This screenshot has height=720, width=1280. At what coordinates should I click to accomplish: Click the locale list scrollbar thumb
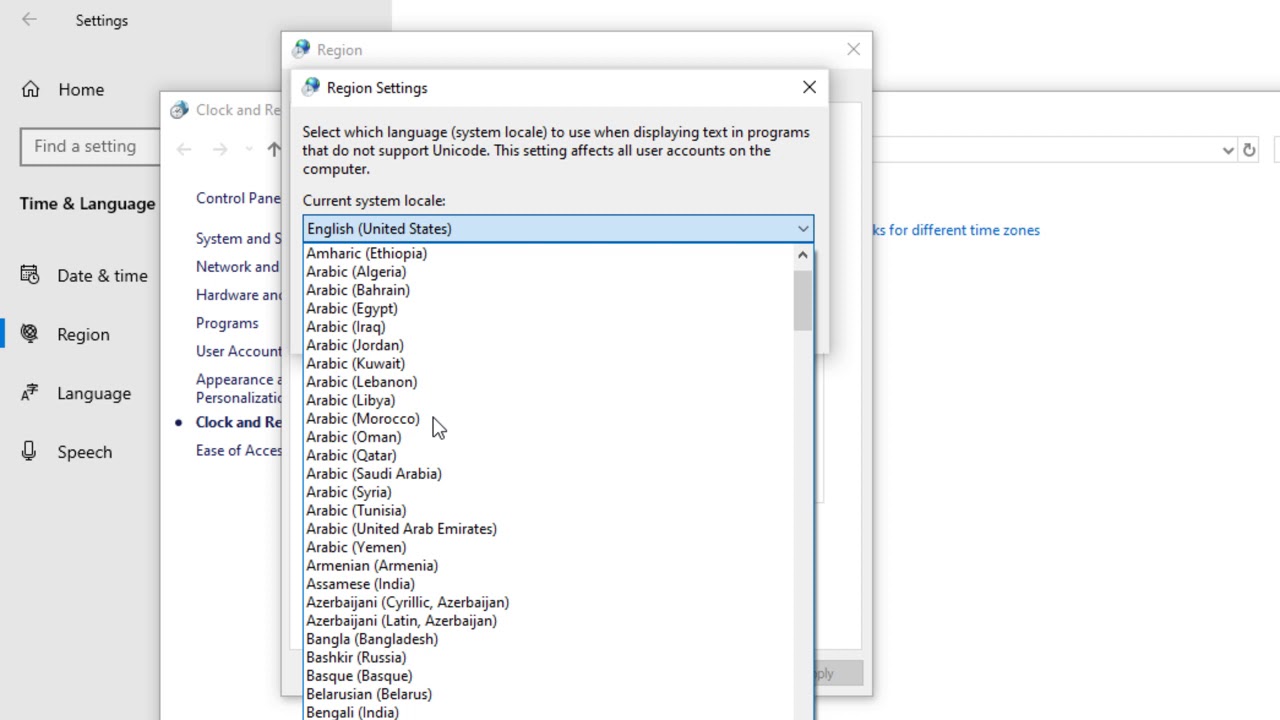(802, 300)
